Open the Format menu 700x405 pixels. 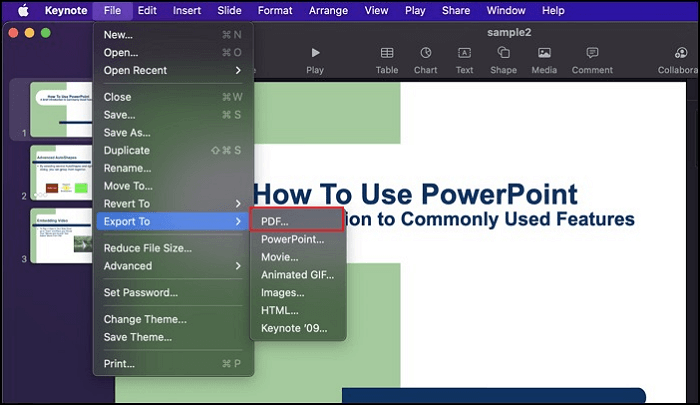(275, 10)
